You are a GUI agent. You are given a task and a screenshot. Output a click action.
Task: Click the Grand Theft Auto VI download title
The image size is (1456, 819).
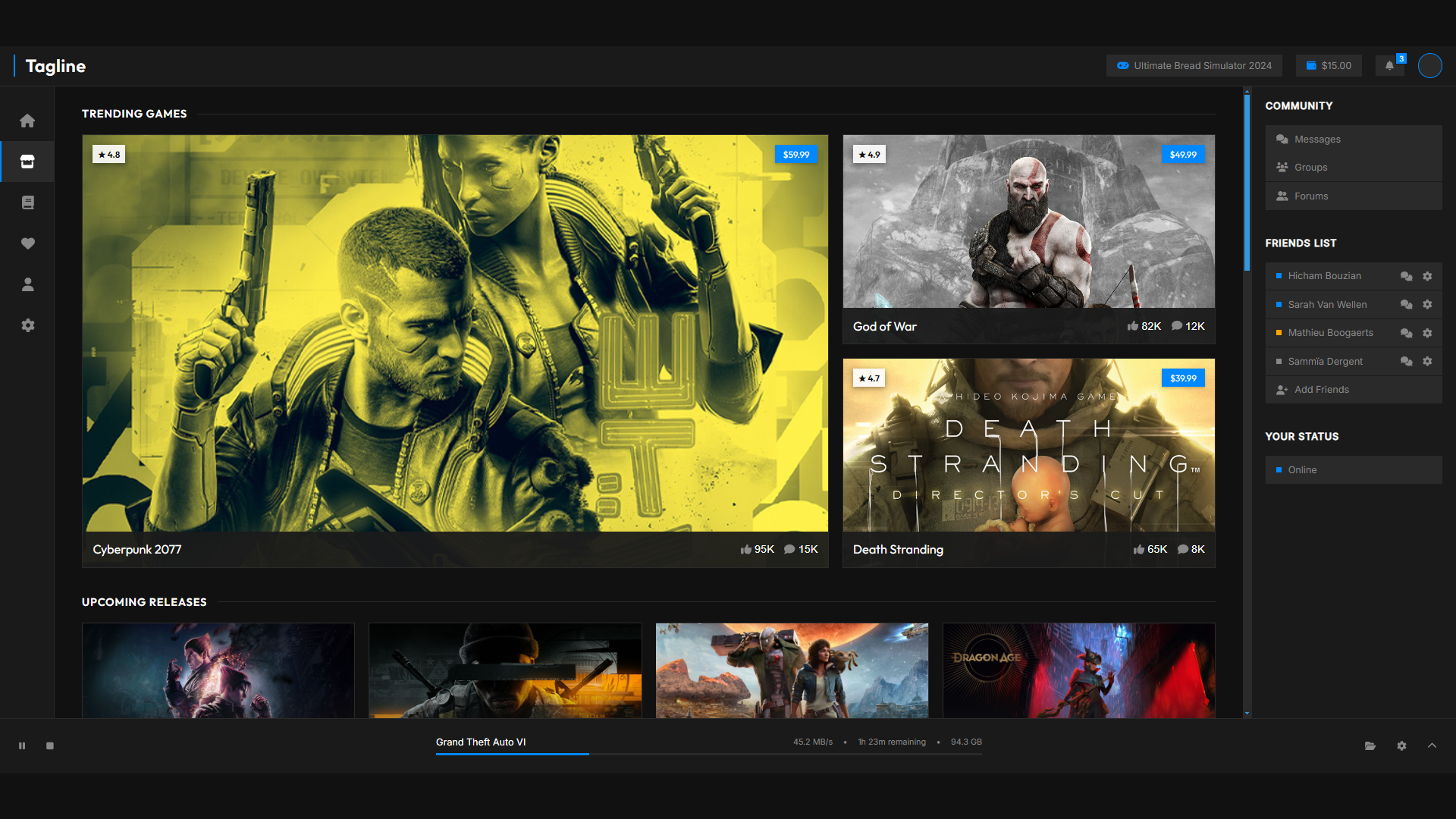point(481,742)
